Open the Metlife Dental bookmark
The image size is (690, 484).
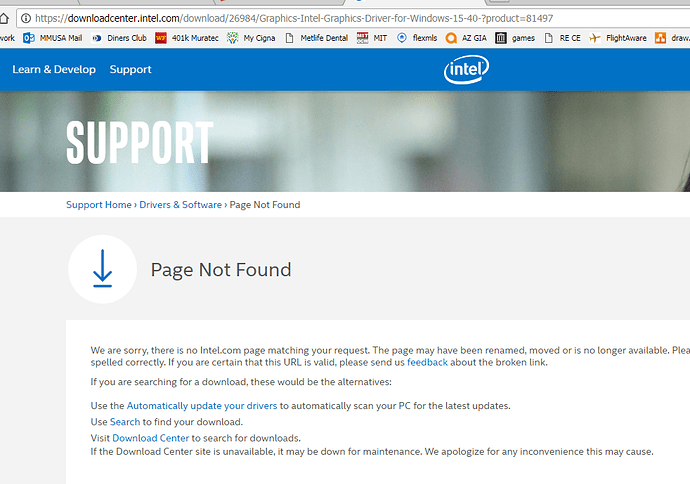click(x=316, y=38)
